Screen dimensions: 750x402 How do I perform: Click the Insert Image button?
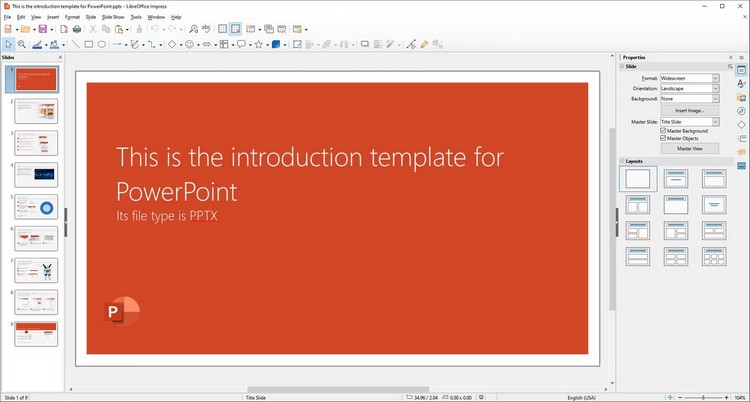tap(689, 111)
